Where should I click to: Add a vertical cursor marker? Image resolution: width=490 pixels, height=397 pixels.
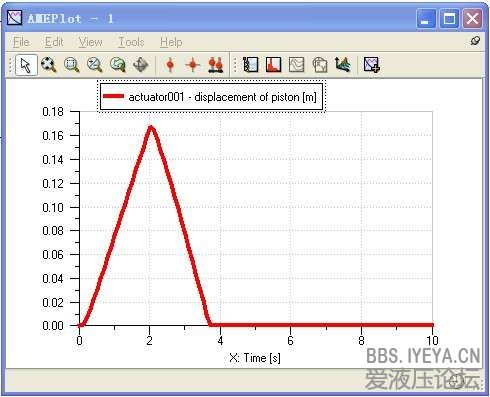[x=170, y=65]
